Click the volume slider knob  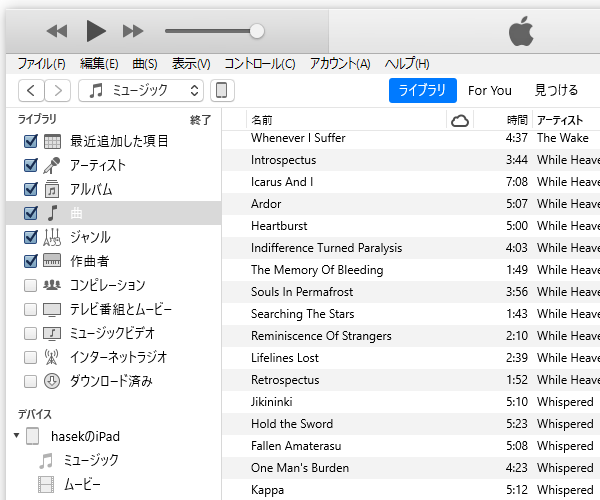[257, 31]
